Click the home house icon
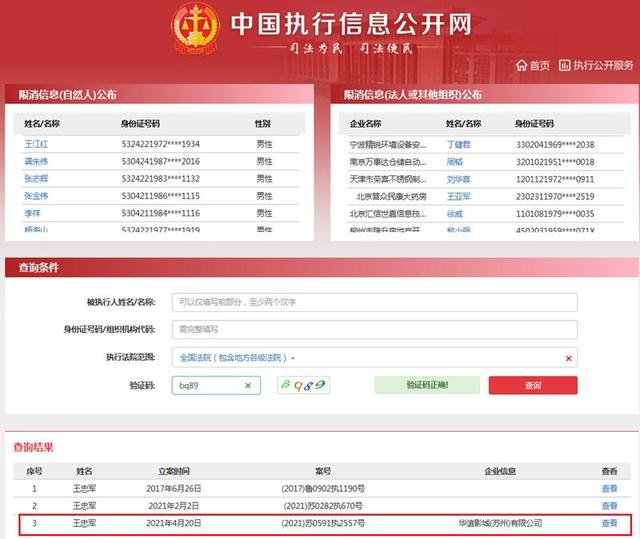 coord(521,65)
